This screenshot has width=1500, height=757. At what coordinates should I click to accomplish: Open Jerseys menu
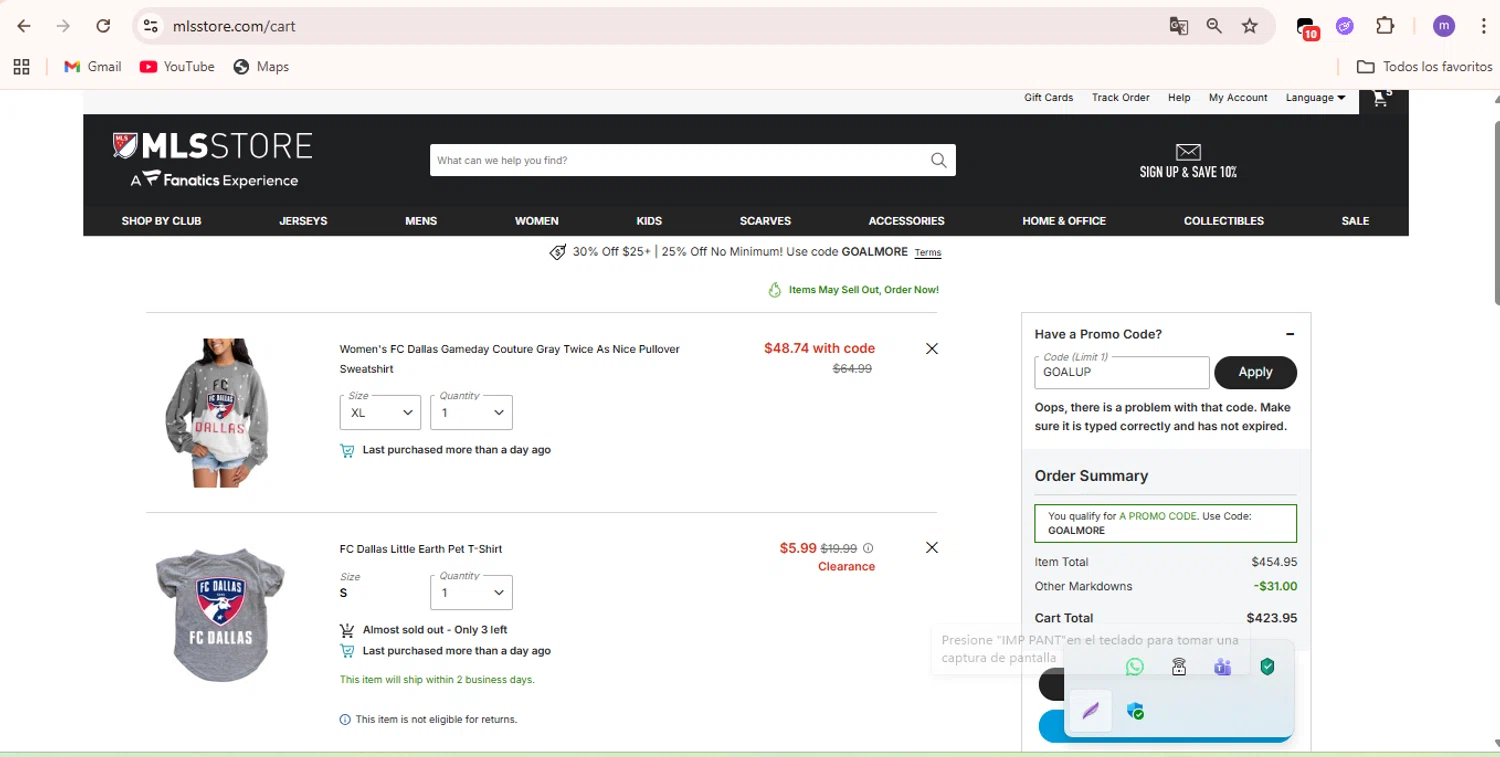click(303, 221)
